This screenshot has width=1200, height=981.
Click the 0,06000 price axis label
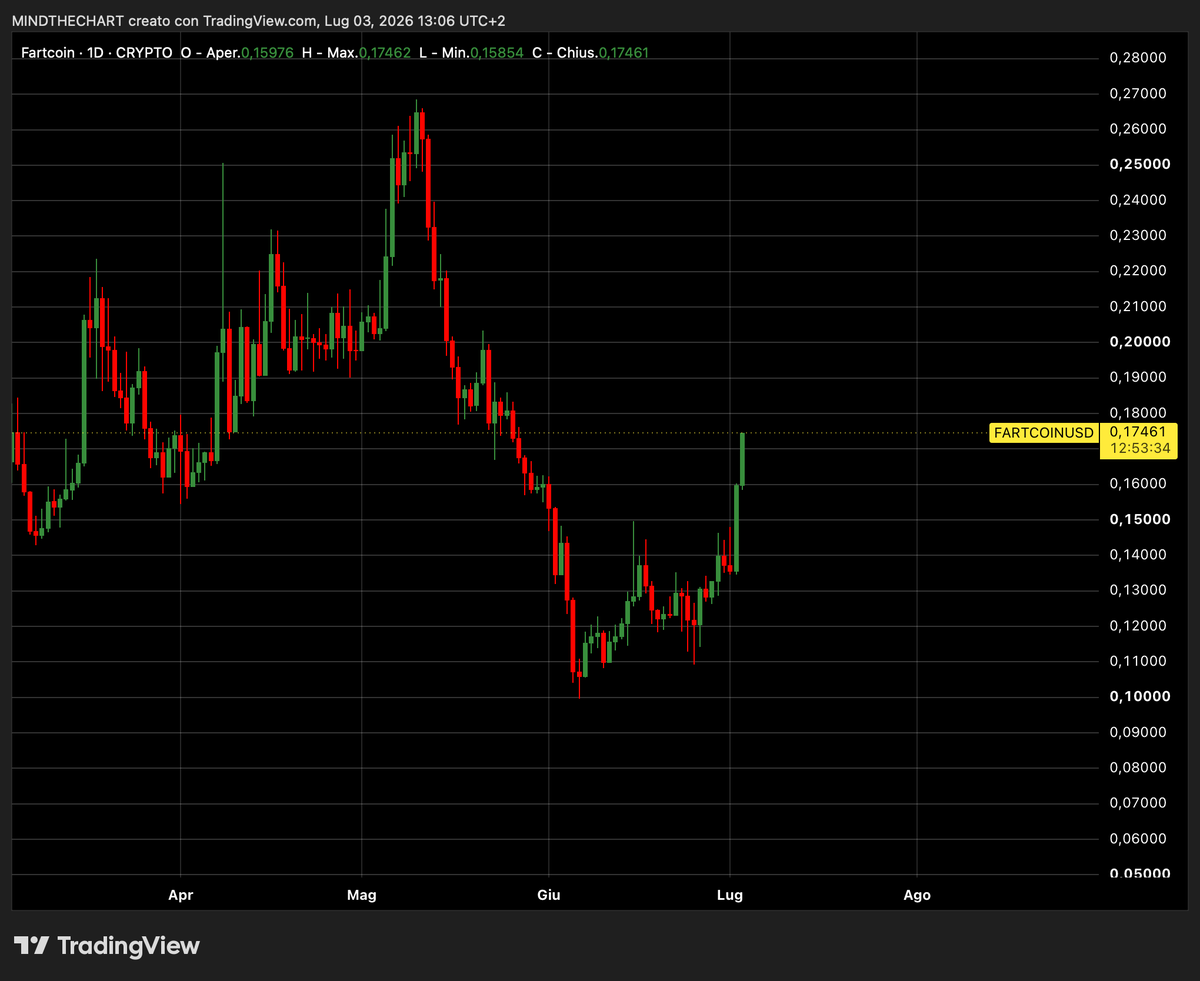(1138, 838)
